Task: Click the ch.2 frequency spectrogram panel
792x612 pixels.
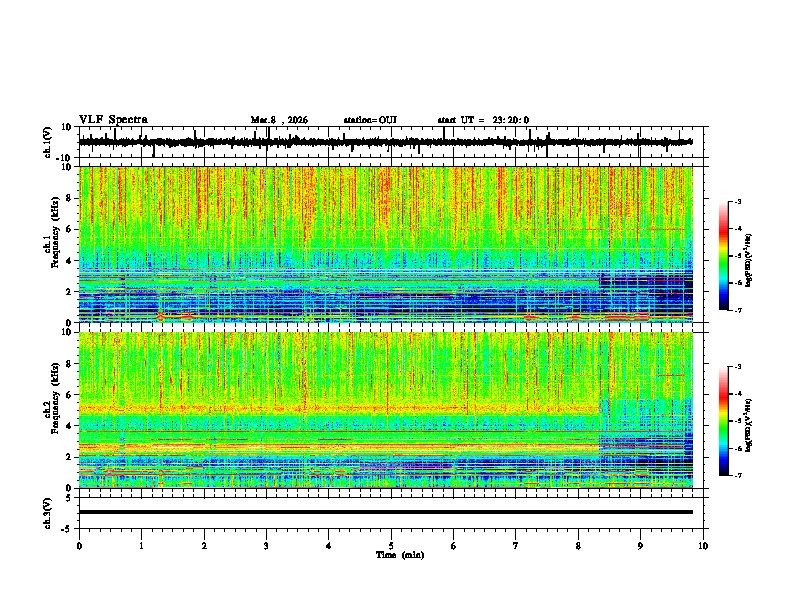Action: 386,410
